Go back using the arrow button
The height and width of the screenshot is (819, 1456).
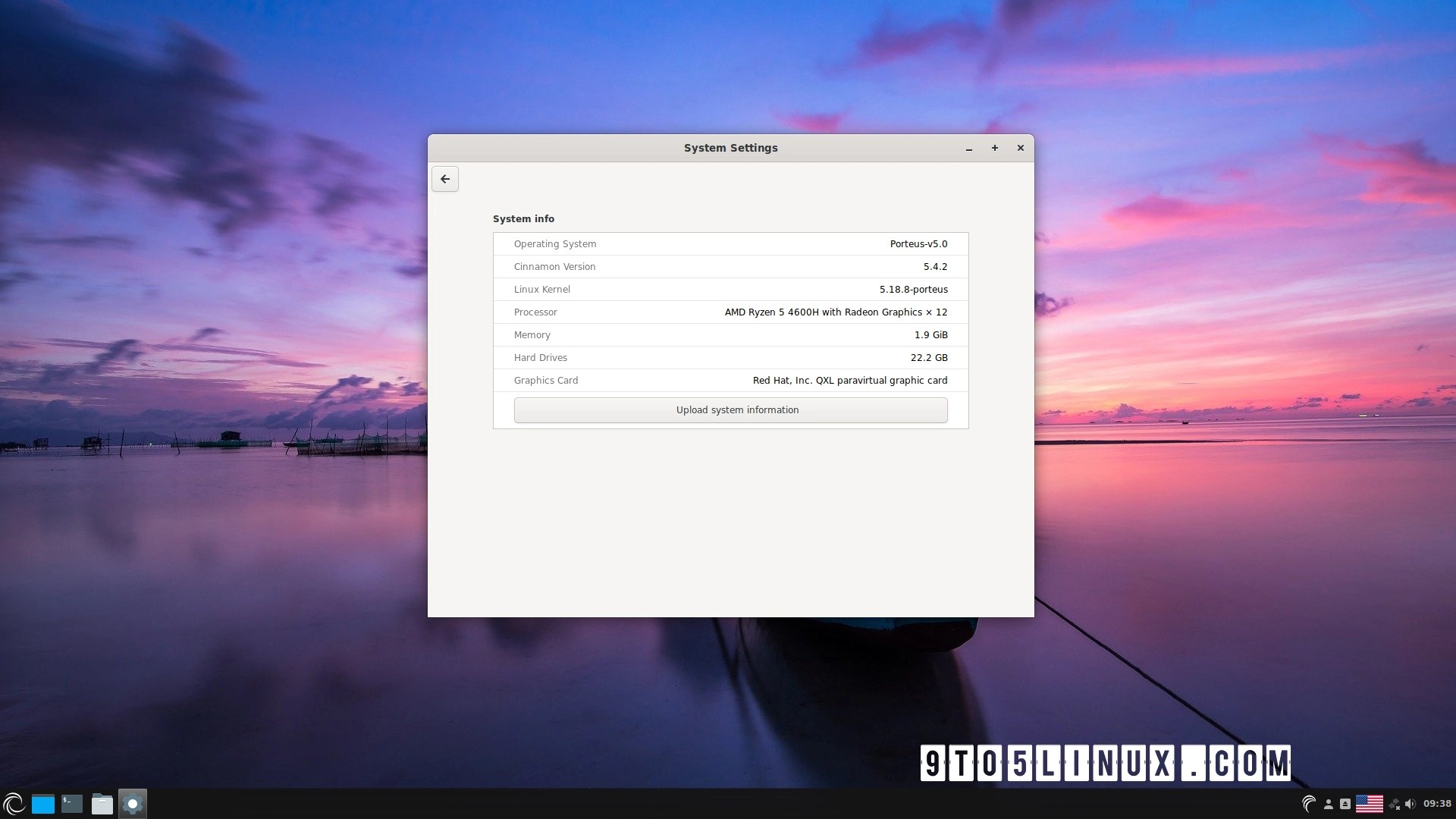(x=445, y=179)
